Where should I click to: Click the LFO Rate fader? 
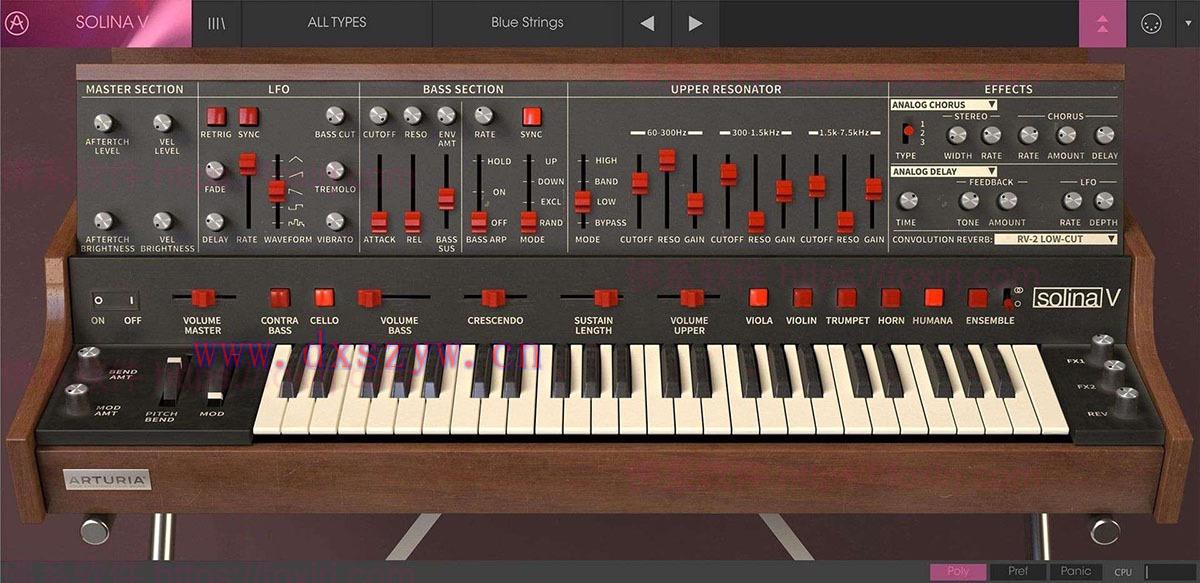coord(247,193)
